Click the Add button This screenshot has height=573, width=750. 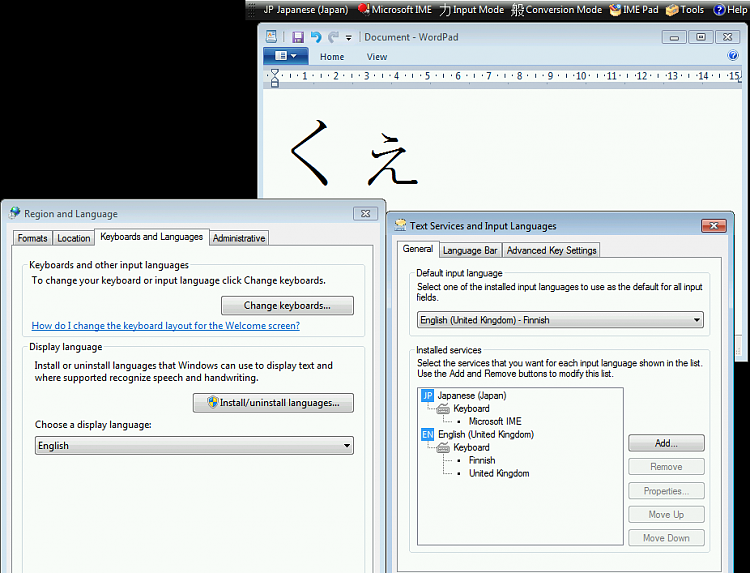pos(666,443)
